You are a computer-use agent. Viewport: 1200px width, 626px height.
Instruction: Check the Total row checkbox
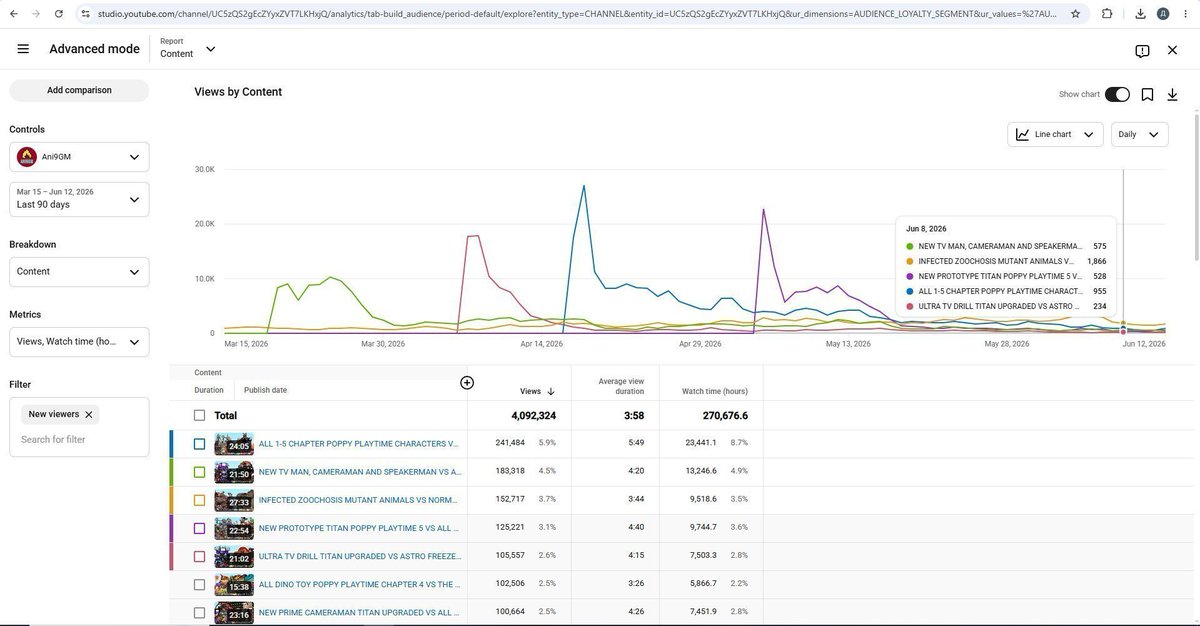click(x=200, y=415)
